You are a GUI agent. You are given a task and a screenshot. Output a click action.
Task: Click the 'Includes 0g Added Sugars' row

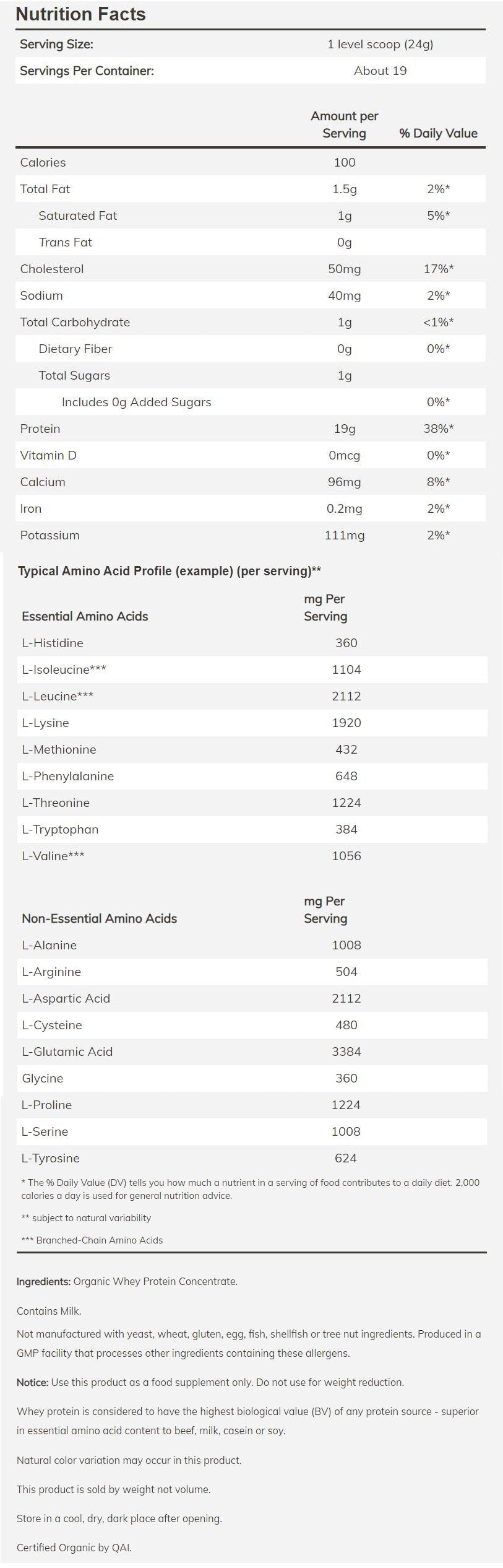point(136,402)
